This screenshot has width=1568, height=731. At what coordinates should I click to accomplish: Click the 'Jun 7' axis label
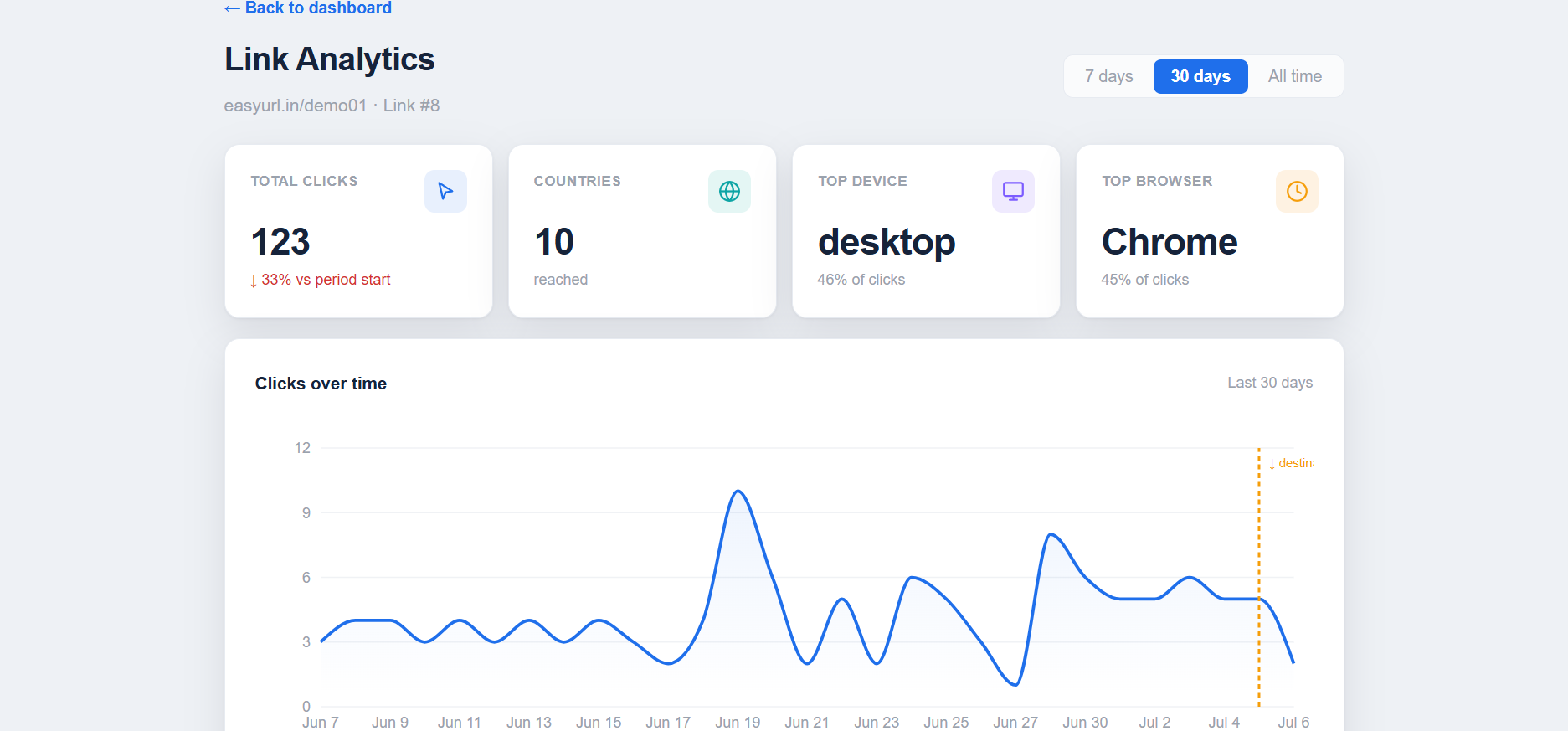click(321, 722)
